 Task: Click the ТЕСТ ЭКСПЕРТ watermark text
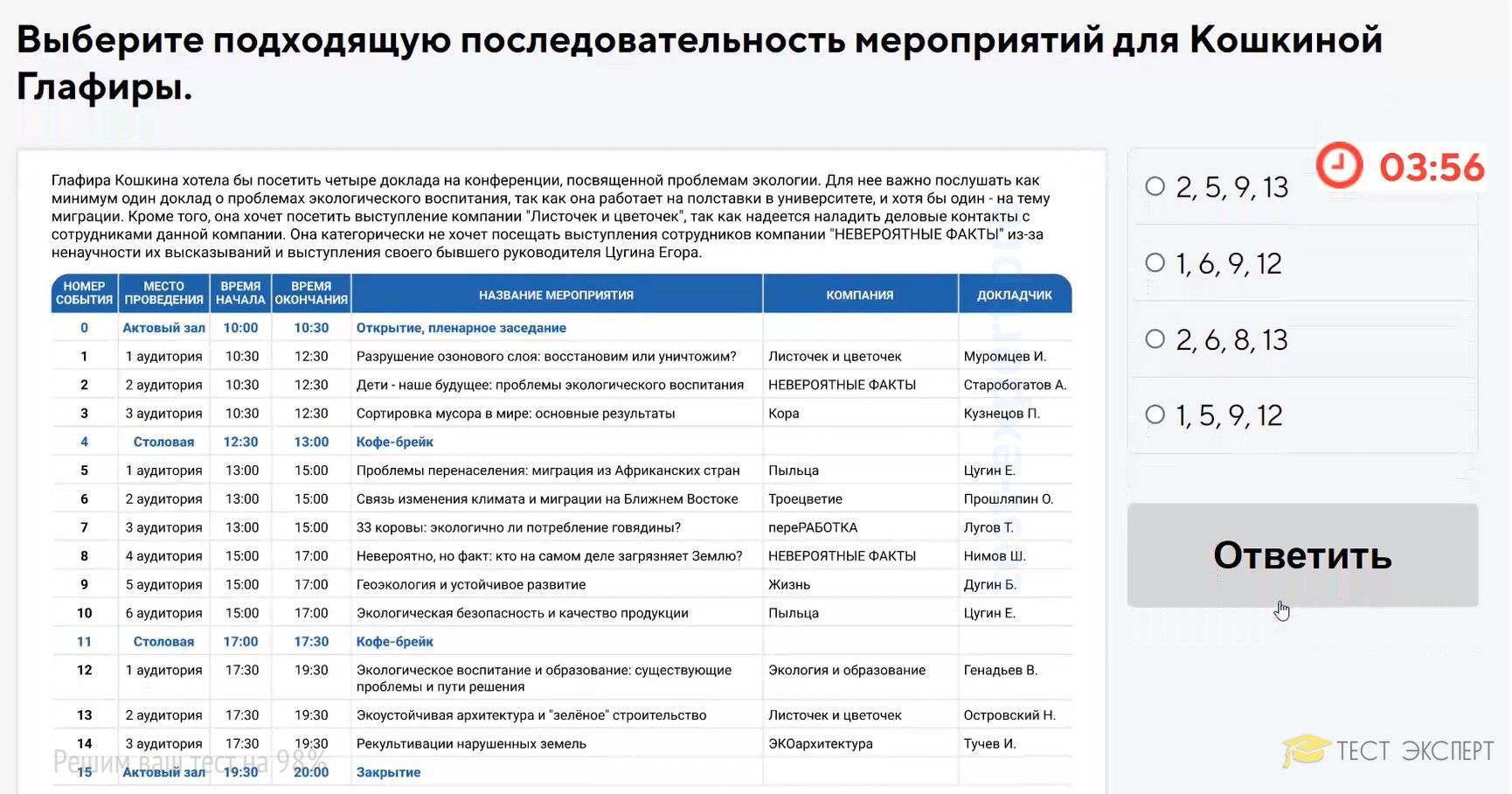[x=1414, y=751]
